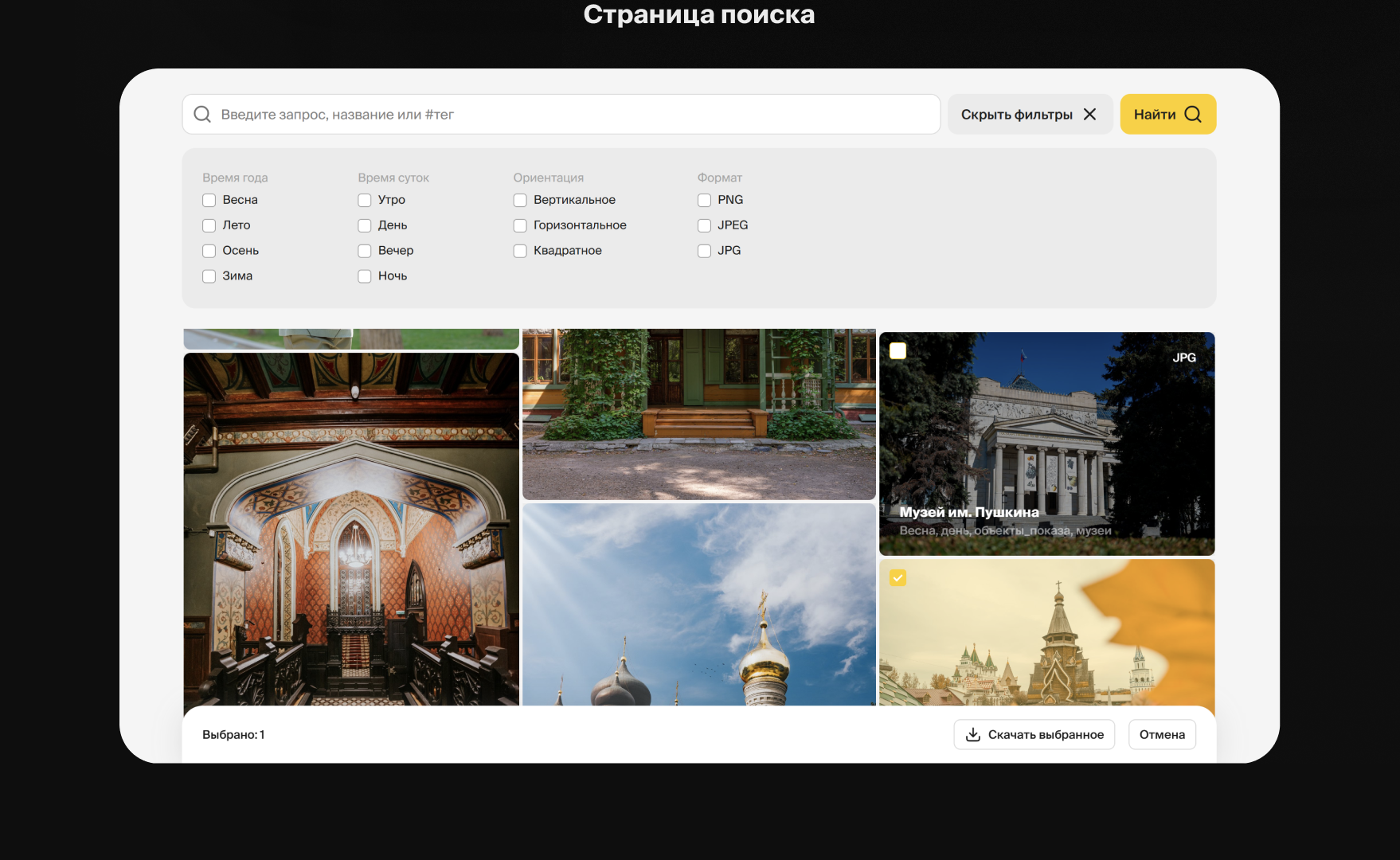Select the Утро time-of-day checkbox
The width and height of the screenshot is (1400, 860).
click(365, 200)
